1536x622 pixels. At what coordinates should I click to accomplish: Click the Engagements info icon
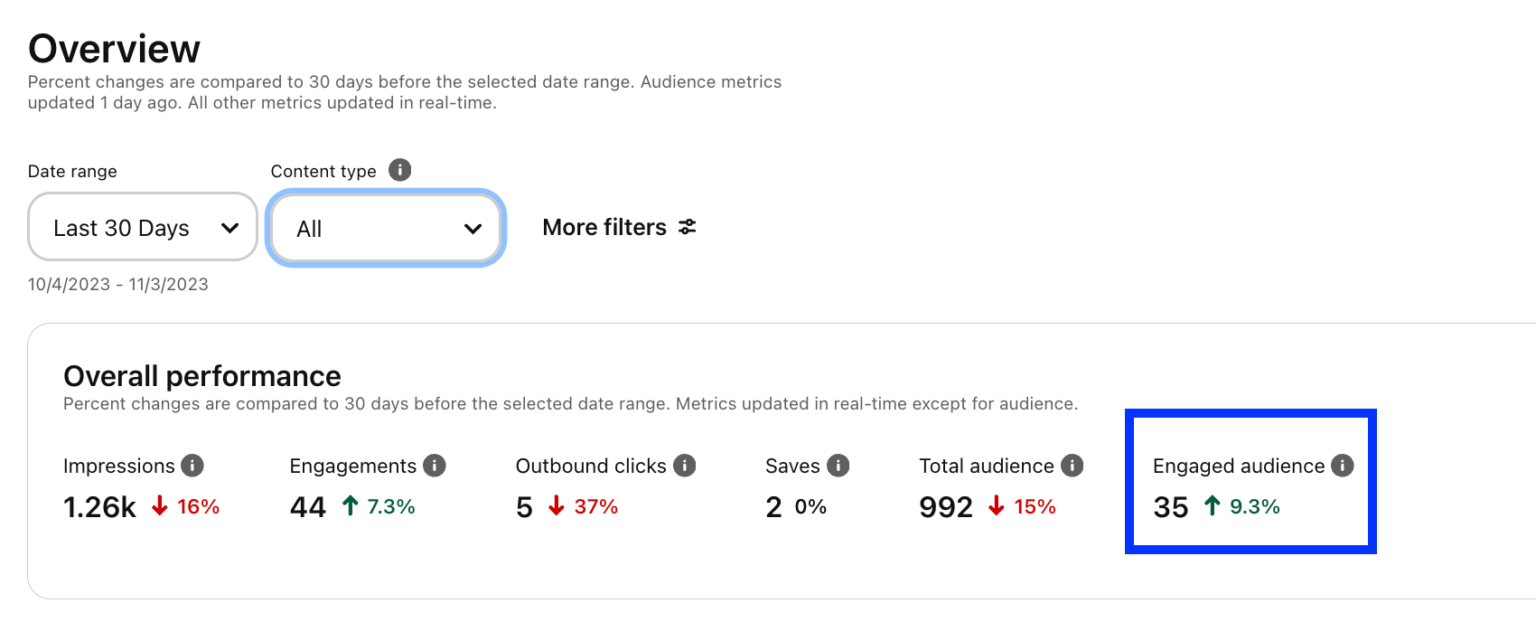click(x=433, y=465)
